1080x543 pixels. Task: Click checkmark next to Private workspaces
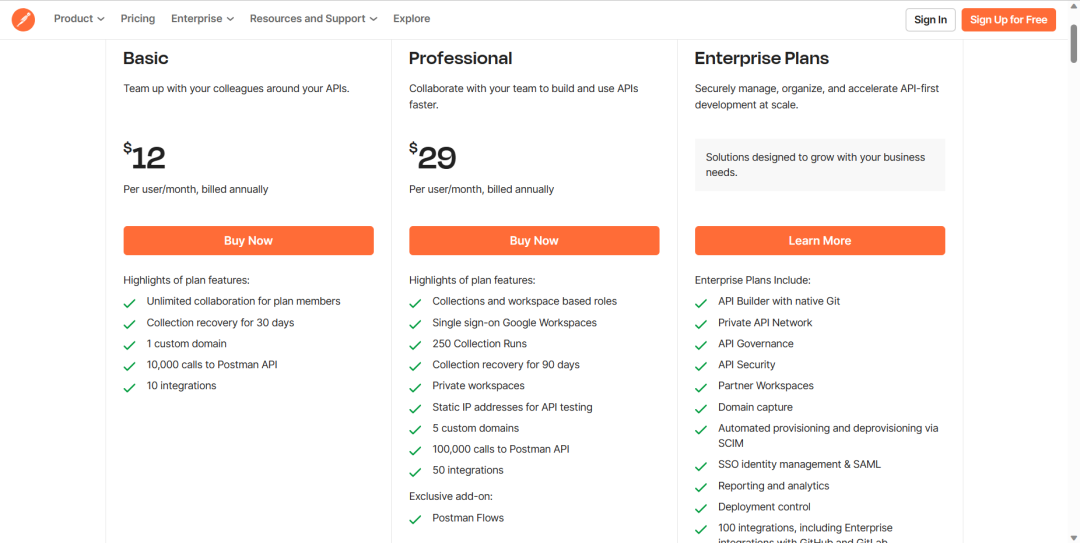(x=415, y=387)
